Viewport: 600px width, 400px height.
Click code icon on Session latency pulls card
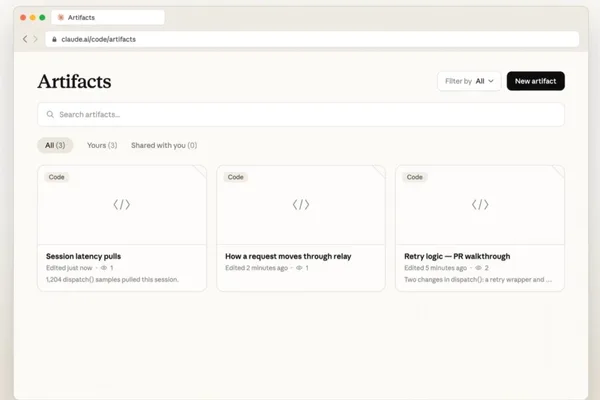[x=122, y=204]
